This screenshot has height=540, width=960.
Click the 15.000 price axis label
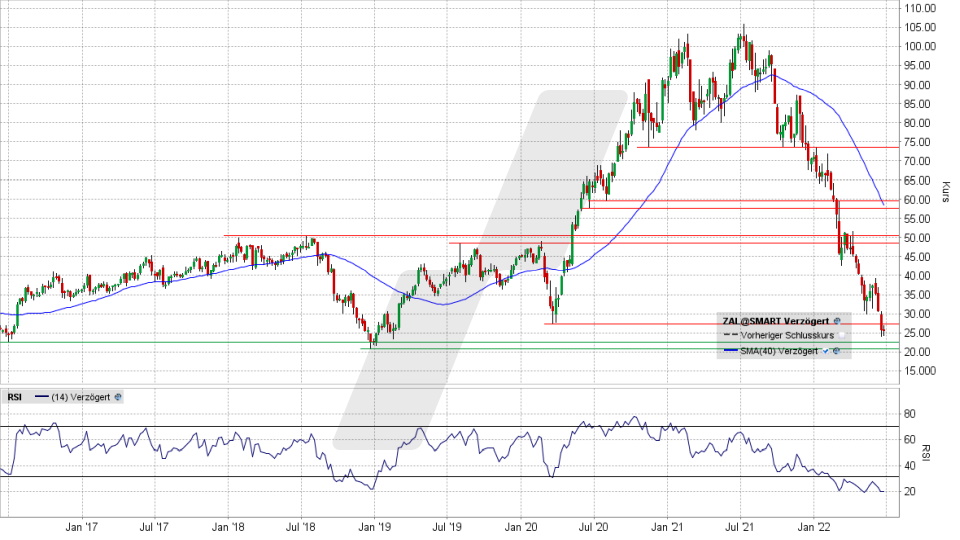(920, 370)
